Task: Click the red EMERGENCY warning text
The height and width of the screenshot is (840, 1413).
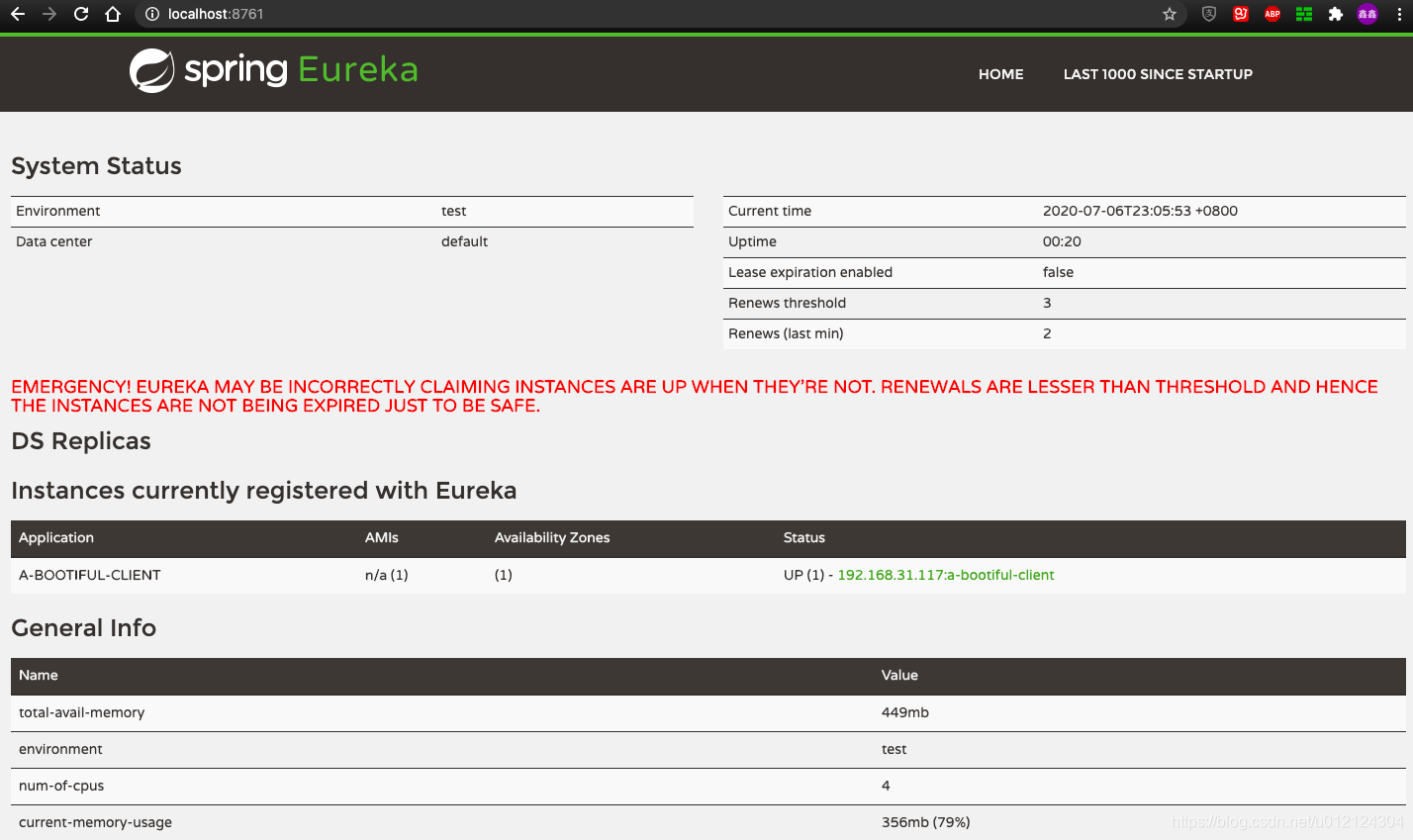Action: click(x=695, y=396)
